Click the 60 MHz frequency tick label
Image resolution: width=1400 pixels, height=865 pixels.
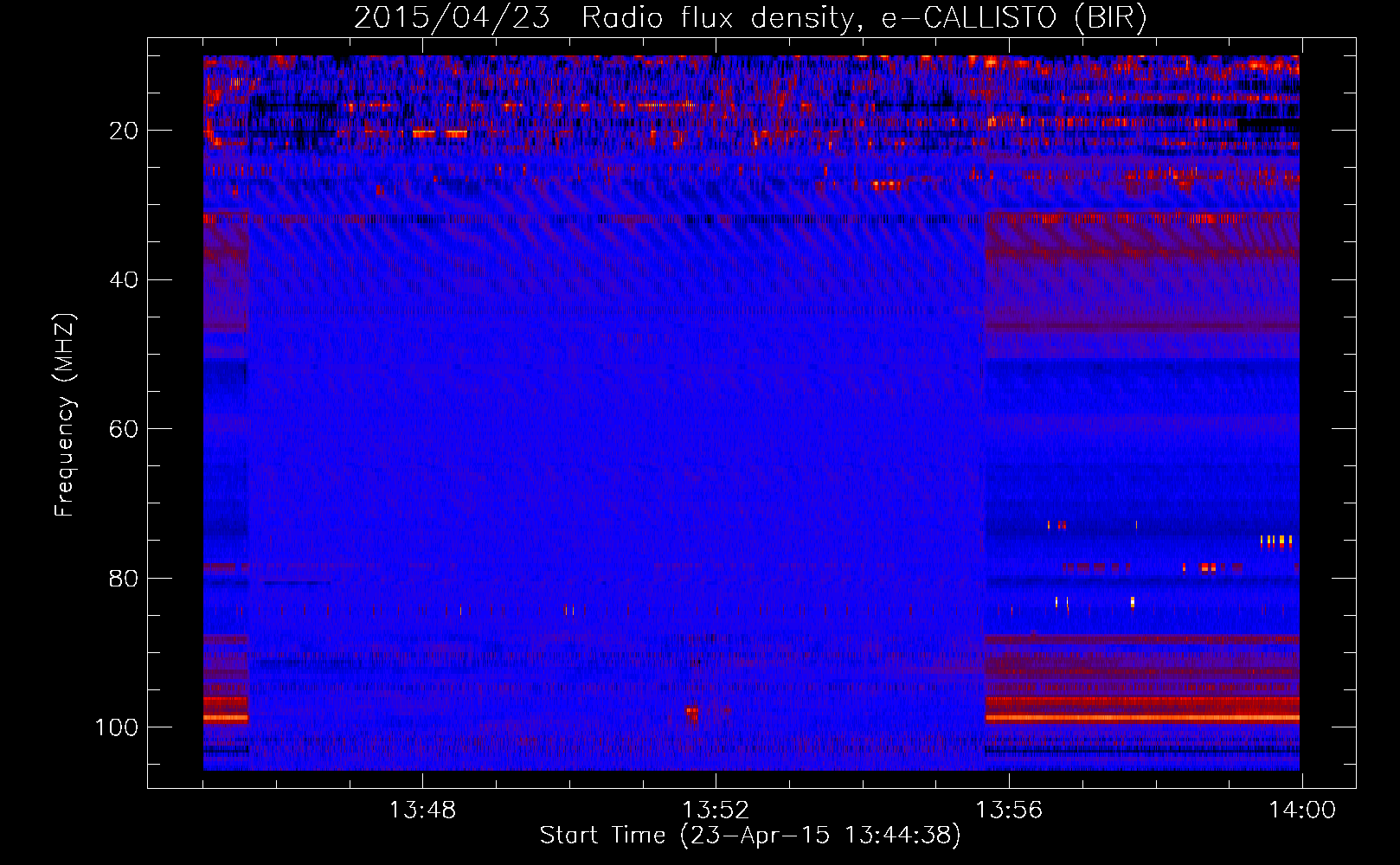[x=124, y=430]
